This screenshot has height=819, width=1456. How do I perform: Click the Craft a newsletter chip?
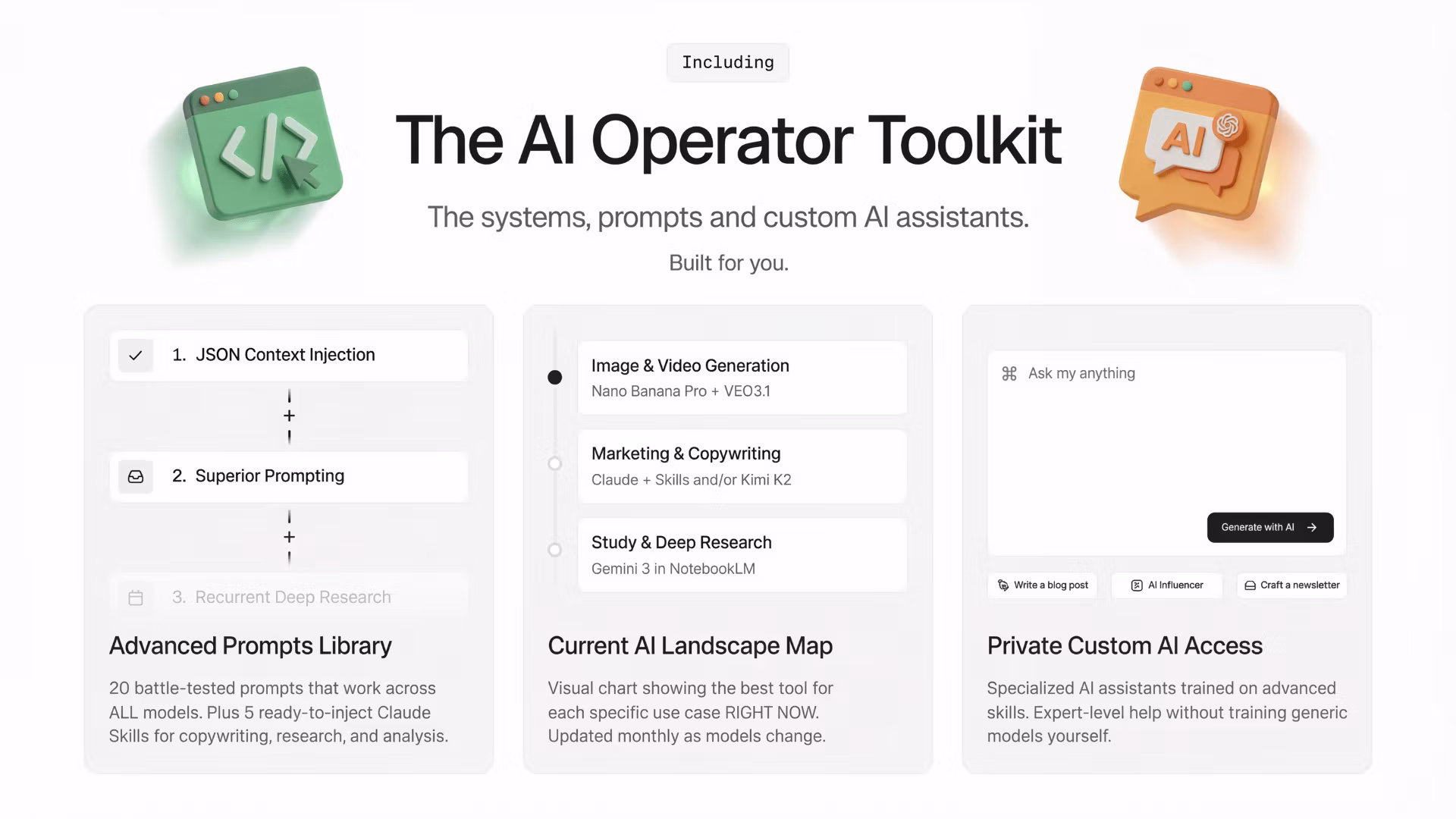coord(1292,585)
